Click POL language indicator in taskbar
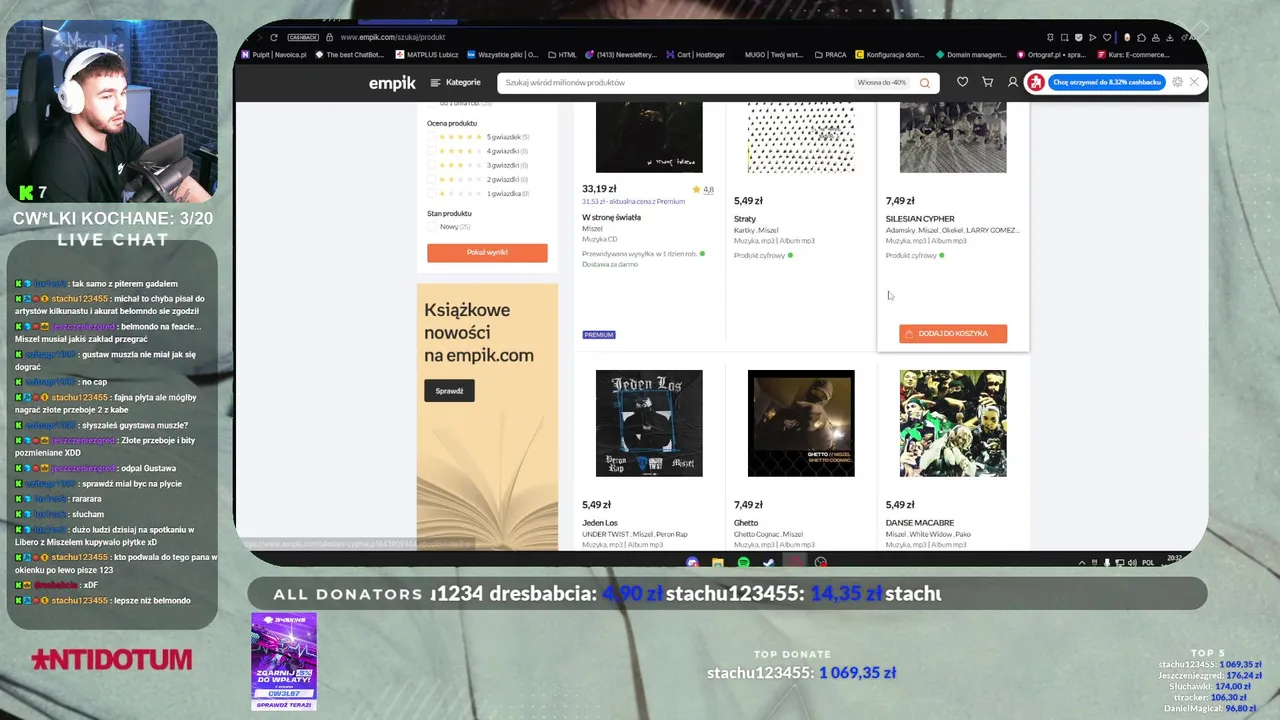This screenshot has width=1280, height=720. (x=1148, y=562)
